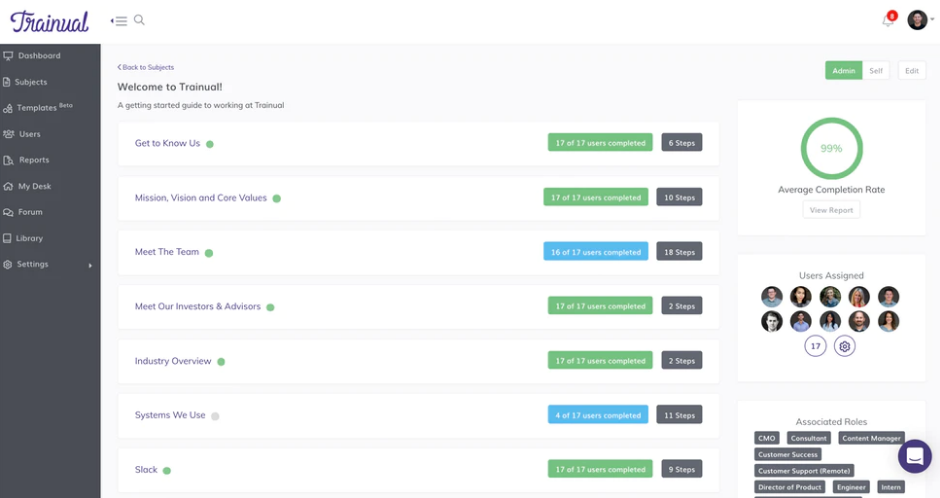Open the notifications bell
940x498 pixels.
(x=888, y=21)
